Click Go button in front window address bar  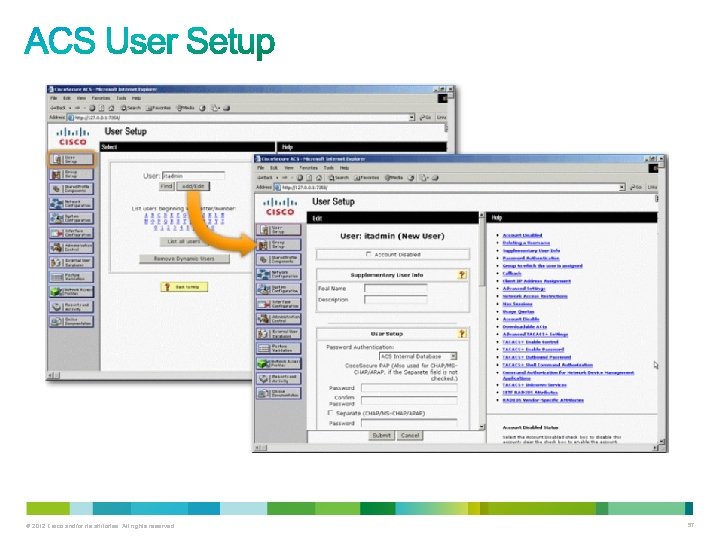636,187
